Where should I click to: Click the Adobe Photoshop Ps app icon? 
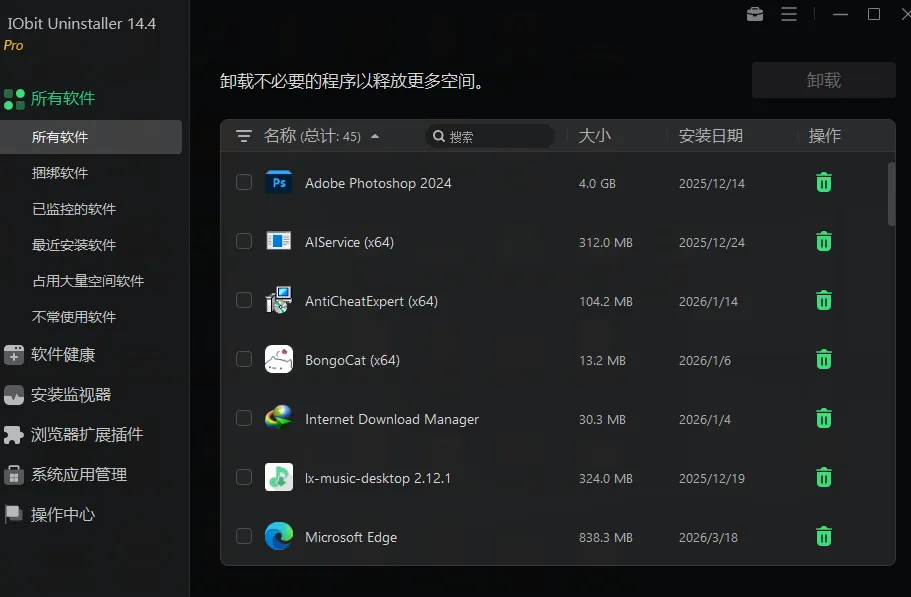pyautogui.click(x=279, y=182)
